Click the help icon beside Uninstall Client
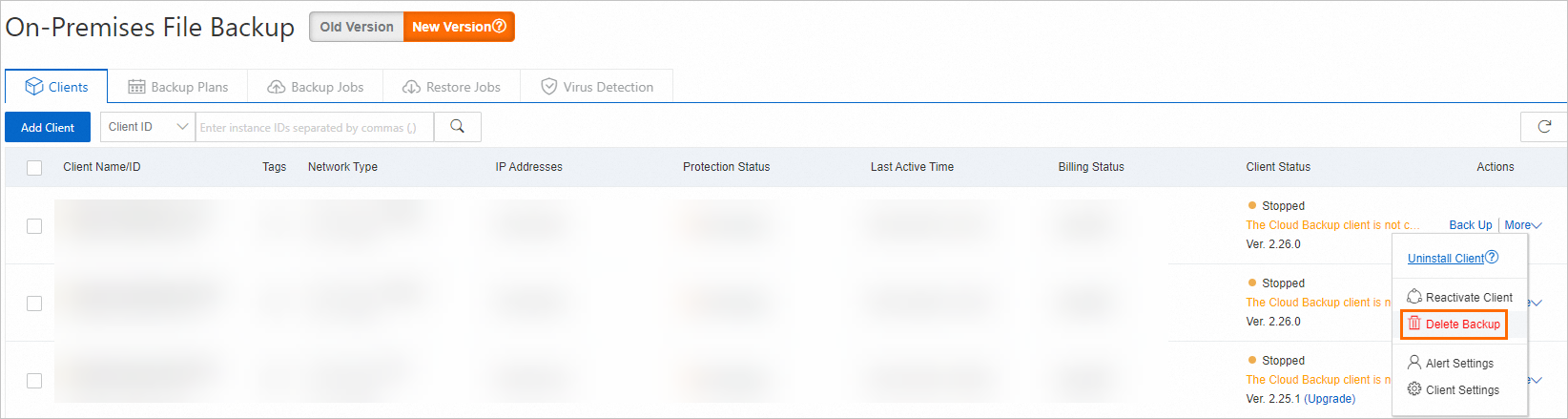This screenshot has width=1568, height=419. click(x=1493, y=257)
